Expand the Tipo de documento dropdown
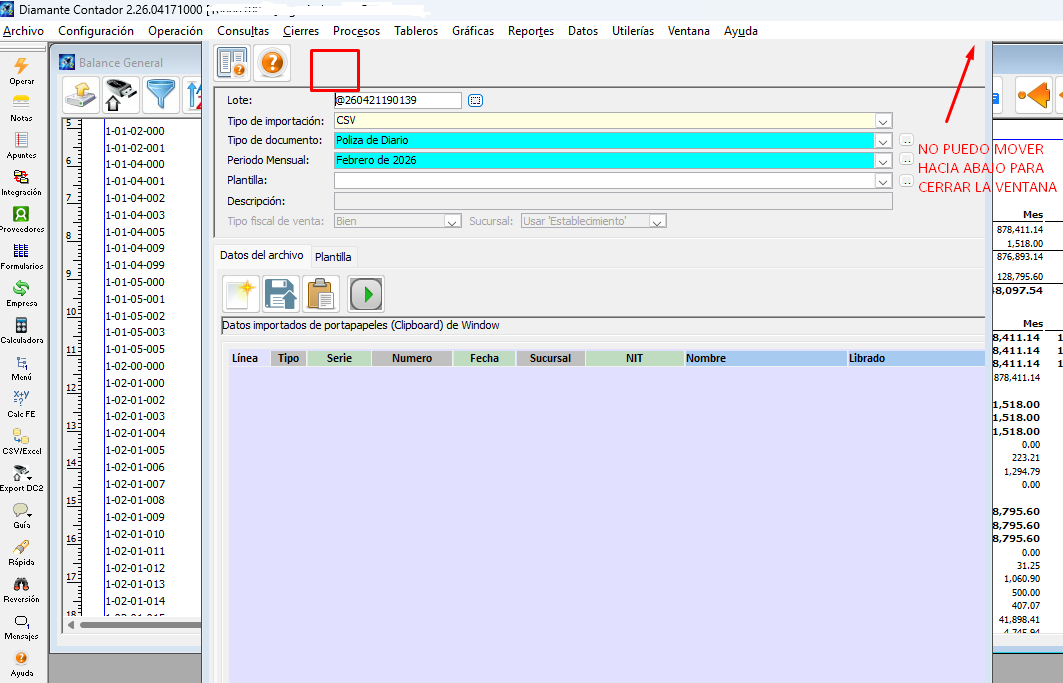 pyautogui.click(x=883, y=141)
